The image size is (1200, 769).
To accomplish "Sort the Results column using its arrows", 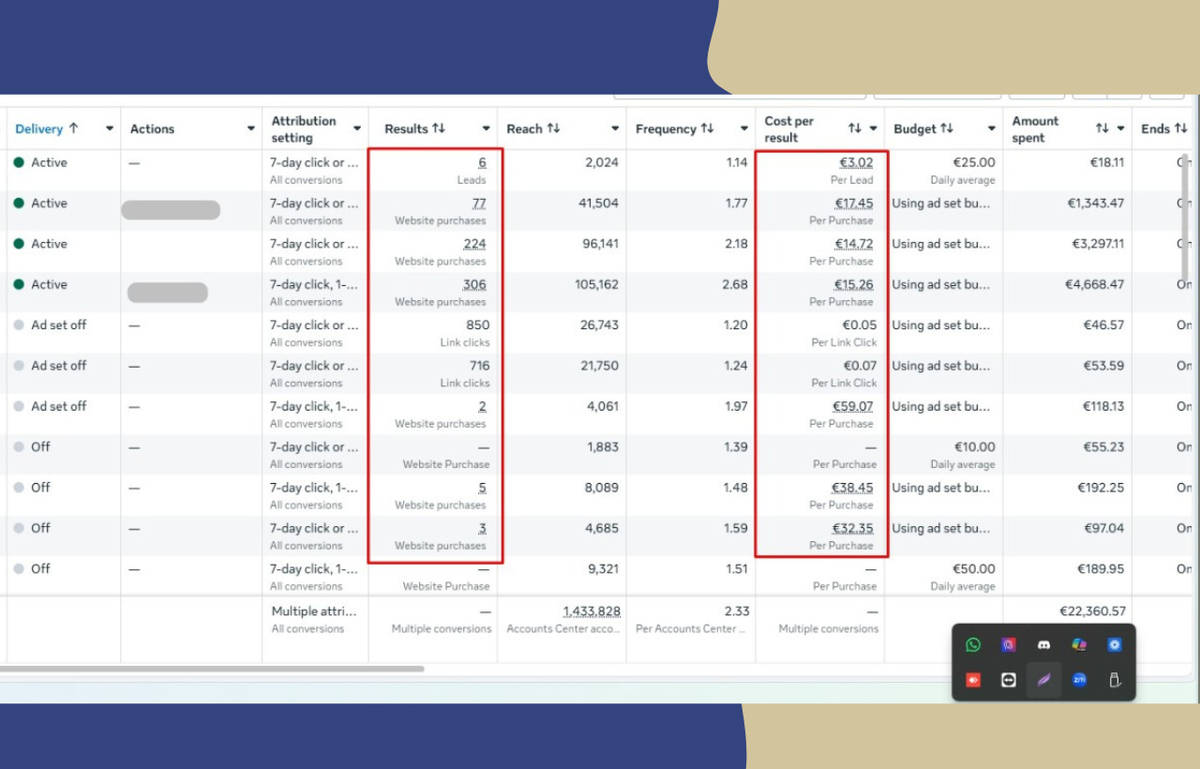I will pyautogui.click(x=439, y=129).
